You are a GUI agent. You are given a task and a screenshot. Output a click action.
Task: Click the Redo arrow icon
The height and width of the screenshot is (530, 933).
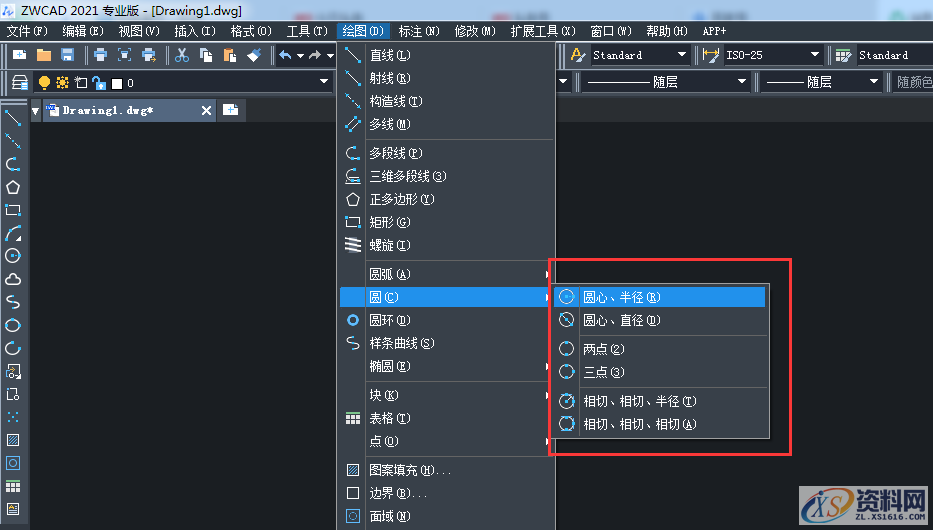pyautogui.click(x=315, y=55)
